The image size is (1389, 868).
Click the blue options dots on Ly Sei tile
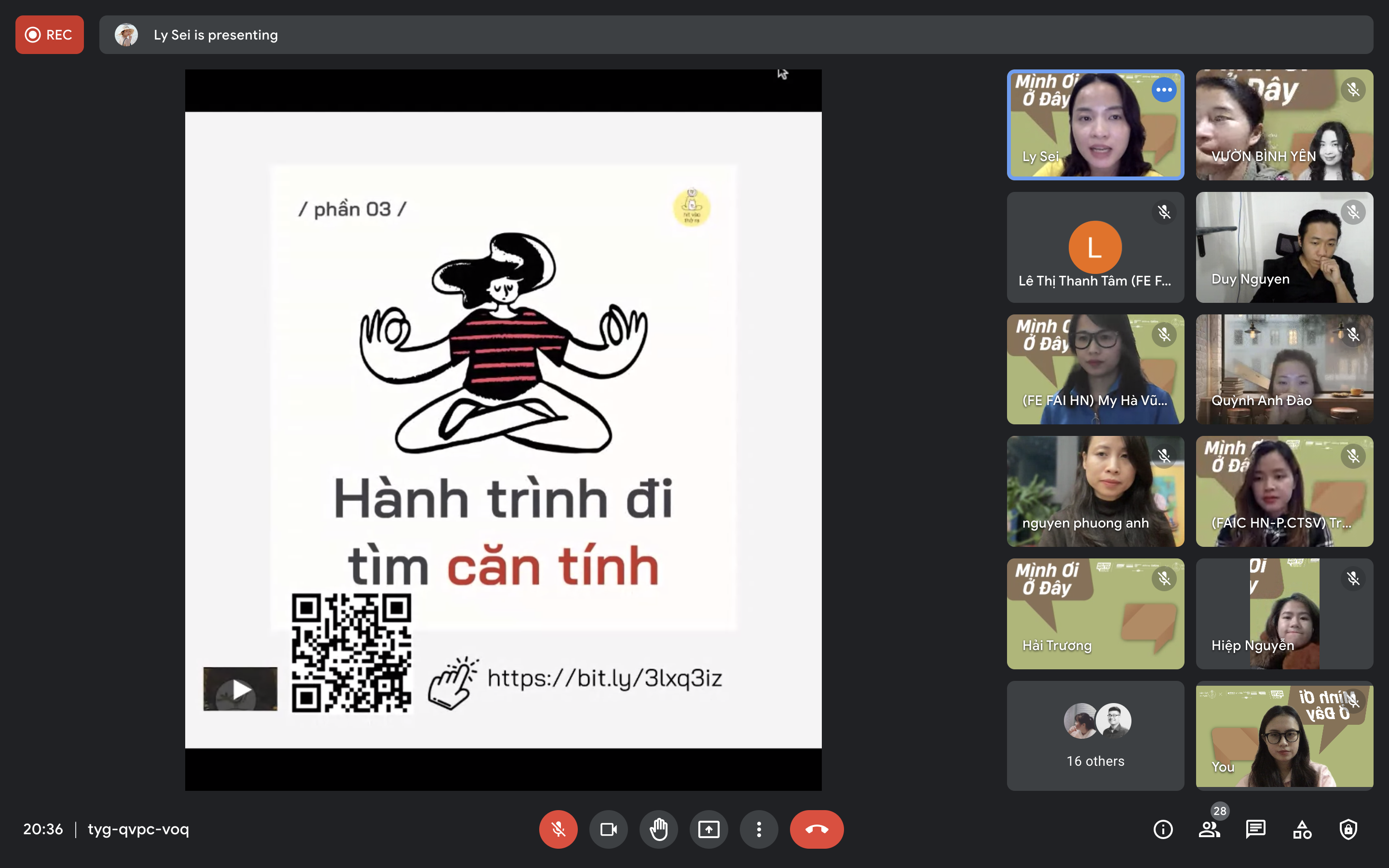[1164, 90]
